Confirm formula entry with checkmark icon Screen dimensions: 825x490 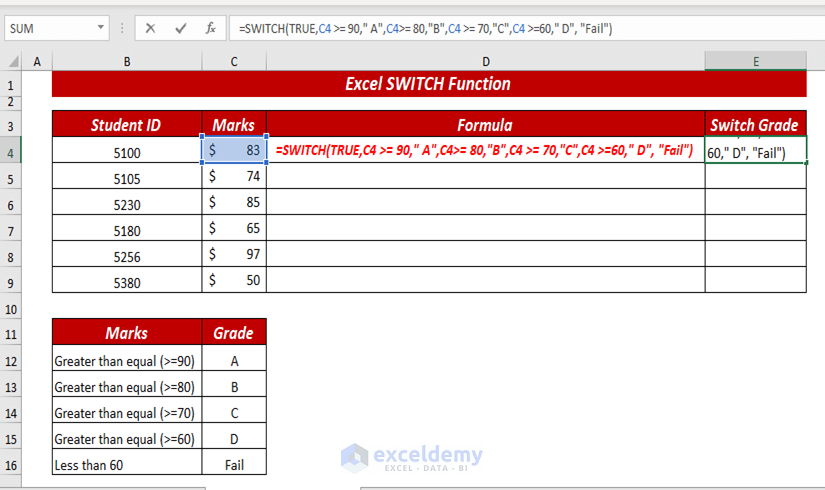(181, 28)
